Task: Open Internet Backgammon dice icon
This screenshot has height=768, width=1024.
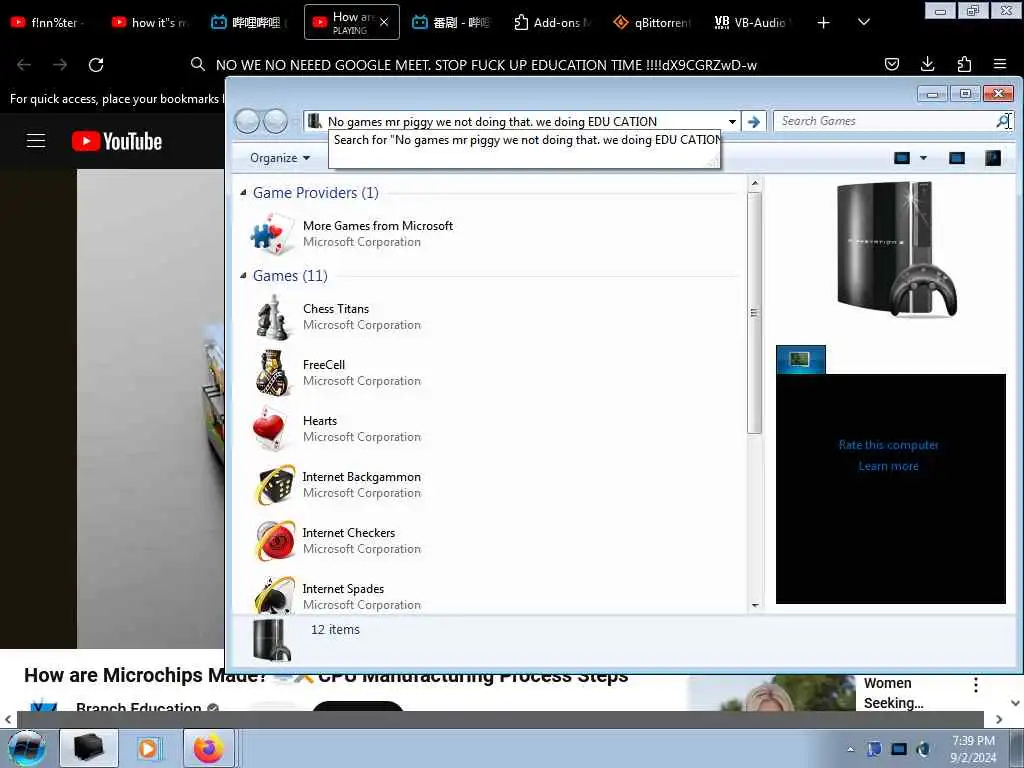Action: pyautogui.click(x=275, y=485)
